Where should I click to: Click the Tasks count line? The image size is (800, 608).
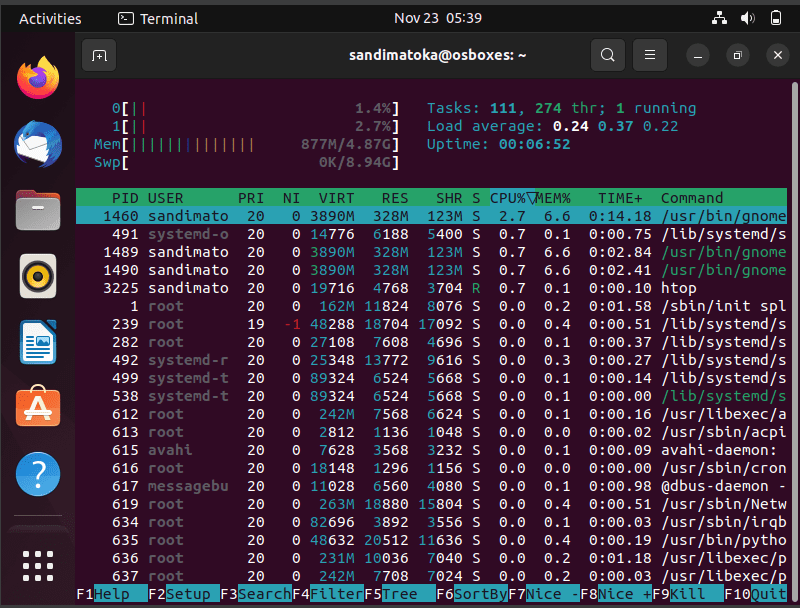pyautogui.click(x=561, y=108)
